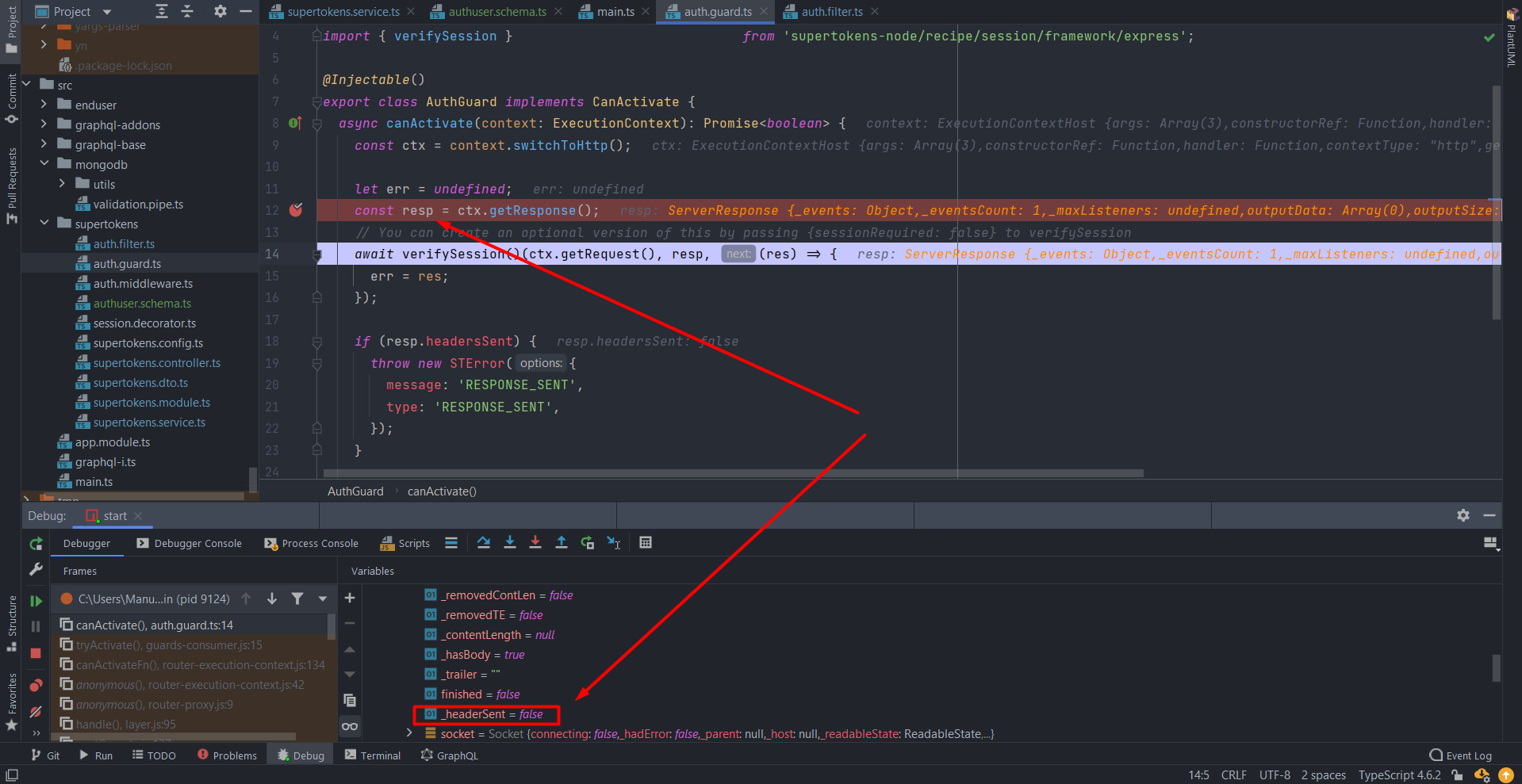
Task: Expand the socket variable node
Action: click(x=409, y=733)
